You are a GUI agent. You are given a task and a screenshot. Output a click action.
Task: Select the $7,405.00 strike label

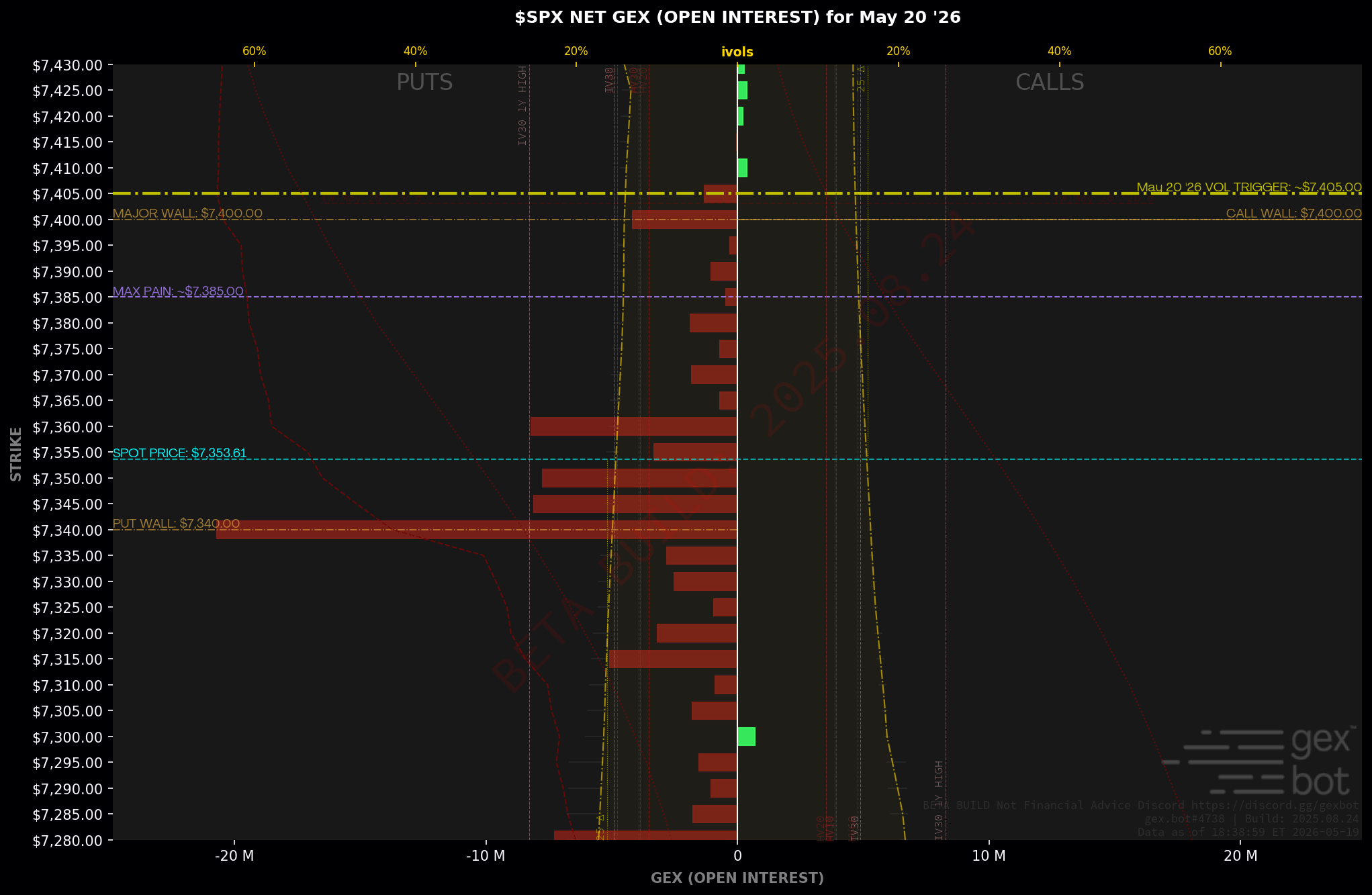(67, 194)
